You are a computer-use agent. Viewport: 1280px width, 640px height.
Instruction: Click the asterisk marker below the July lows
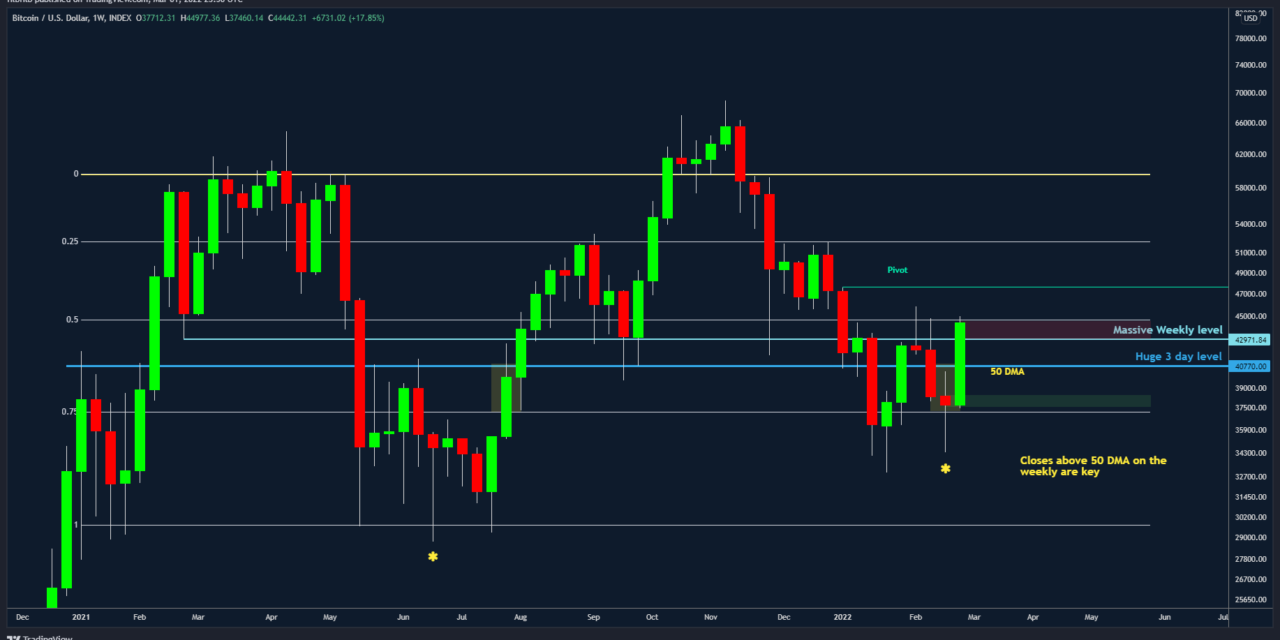pos(432,556)
